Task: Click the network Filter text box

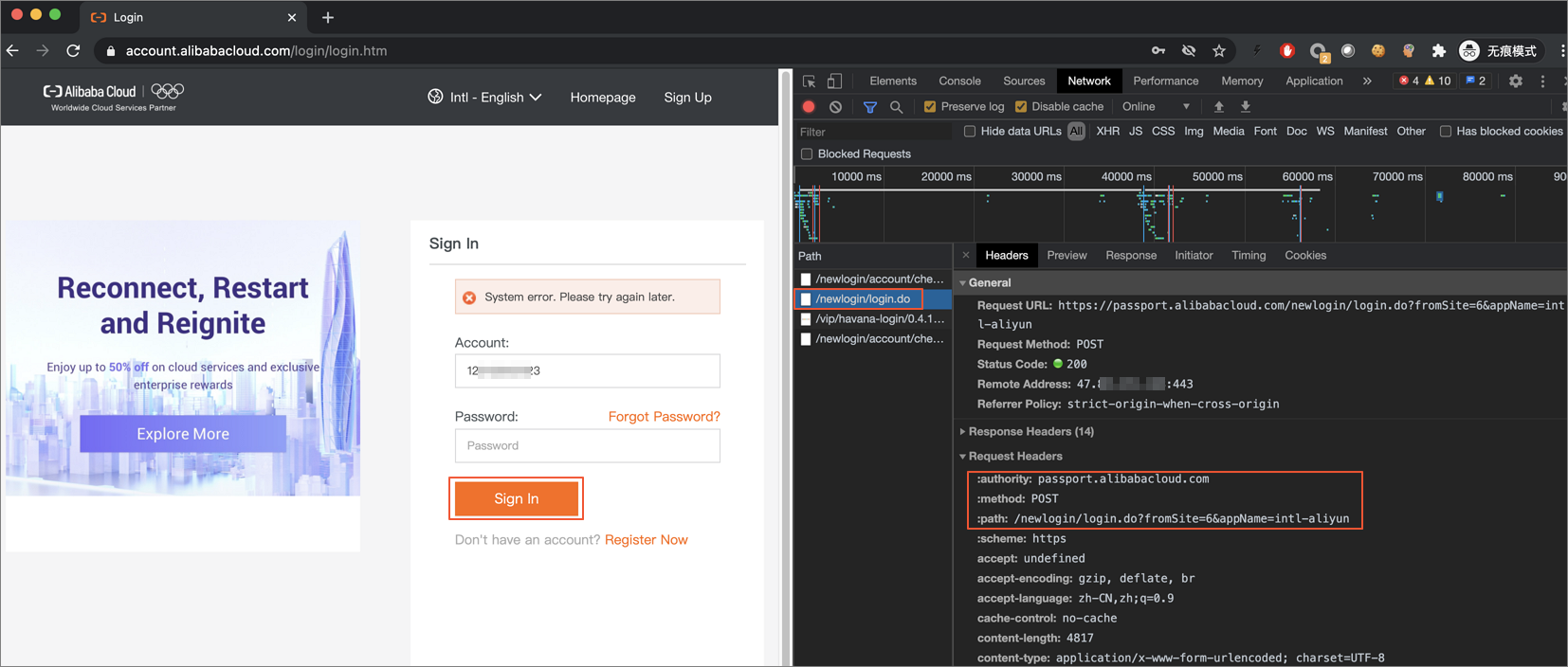Action: pos(873,133)
